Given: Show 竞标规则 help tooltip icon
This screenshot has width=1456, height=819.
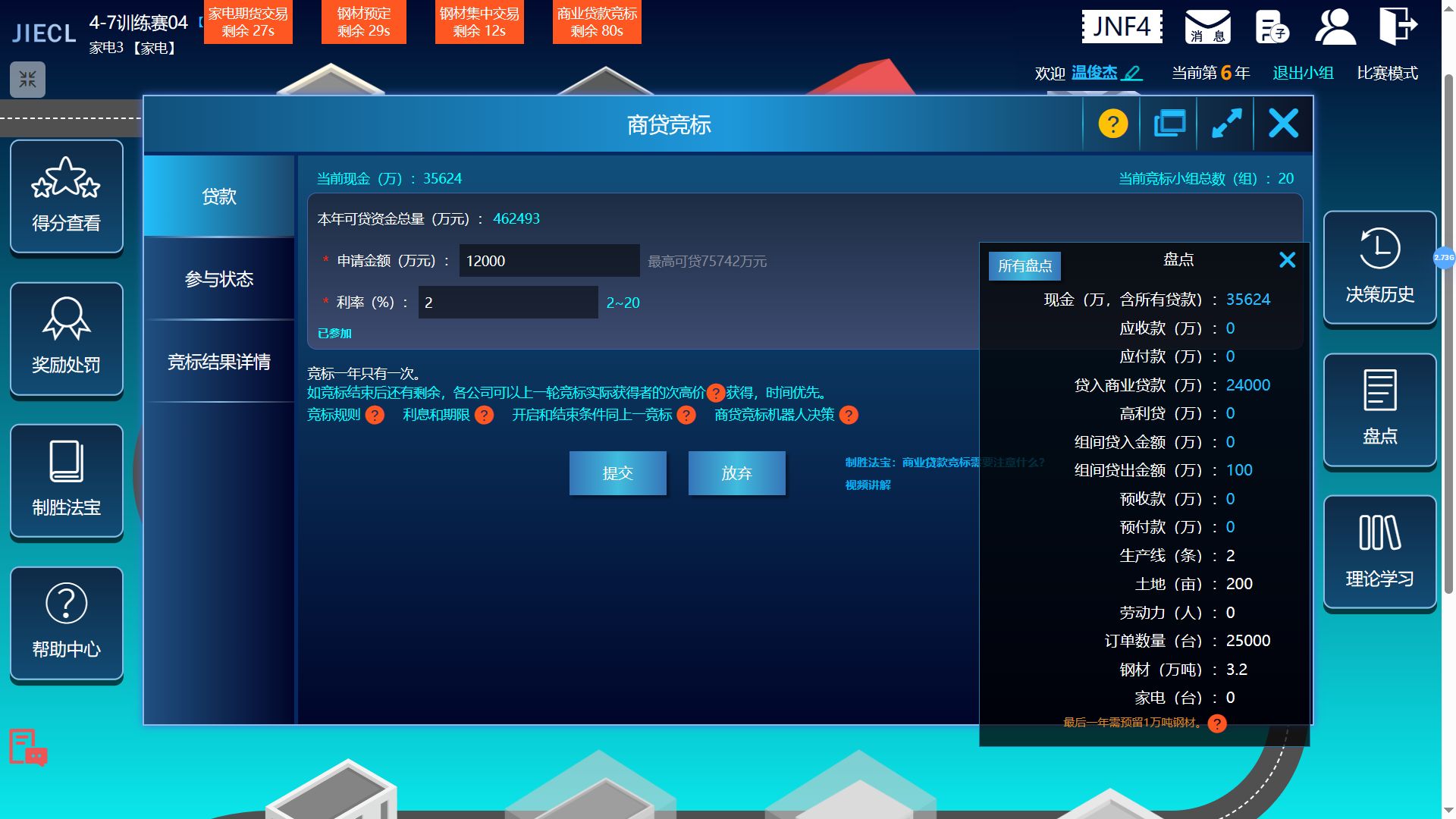Looking at the screenshot, I should 375,416.
